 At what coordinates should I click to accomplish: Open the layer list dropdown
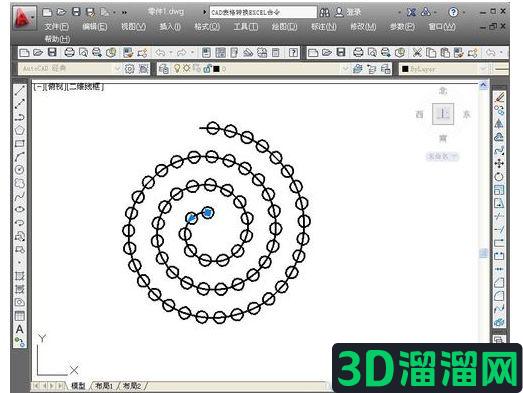coord(346,69)
